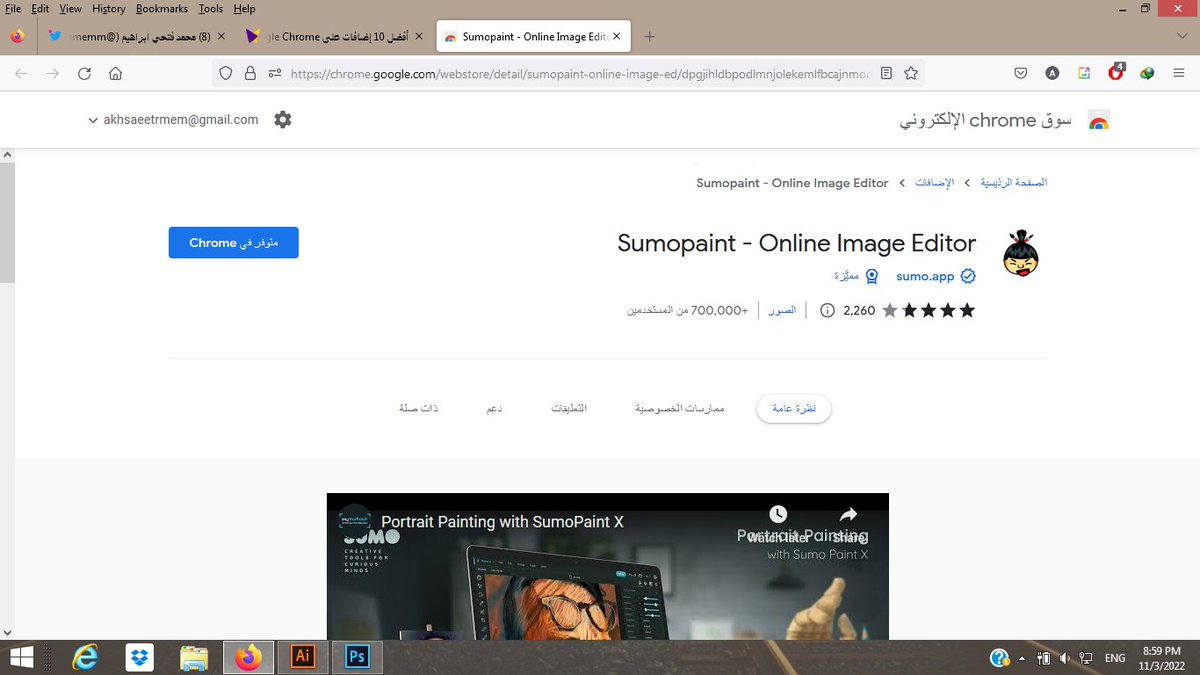Click Share on the YouTube video

849,524
